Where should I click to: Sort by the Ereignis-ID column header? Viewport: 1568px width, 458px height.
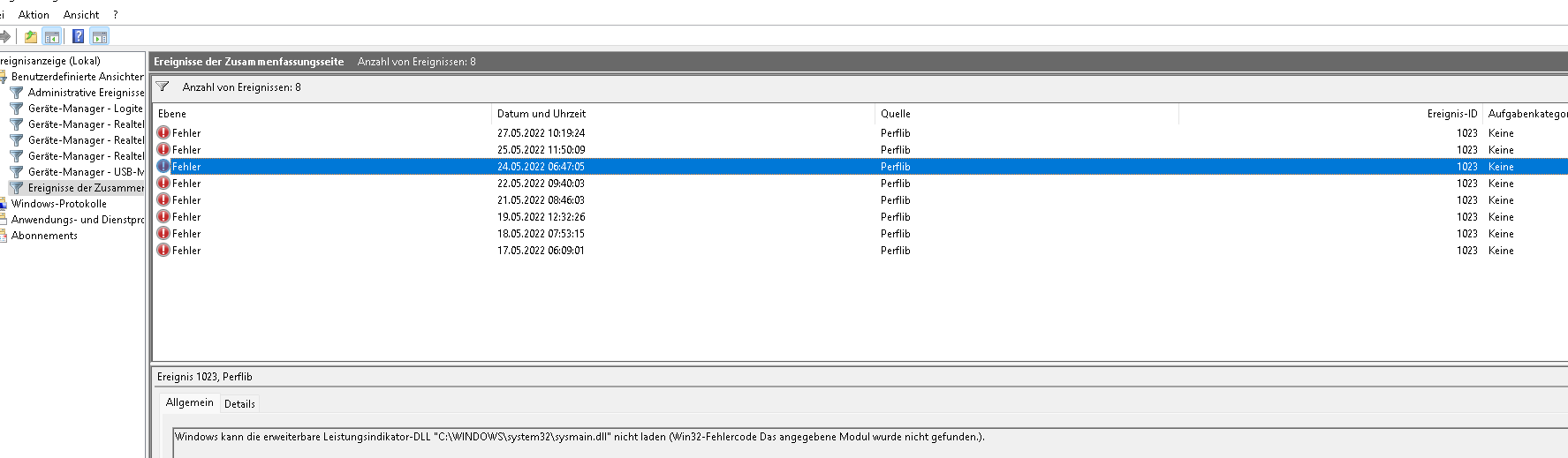[x=1330, y=114]
